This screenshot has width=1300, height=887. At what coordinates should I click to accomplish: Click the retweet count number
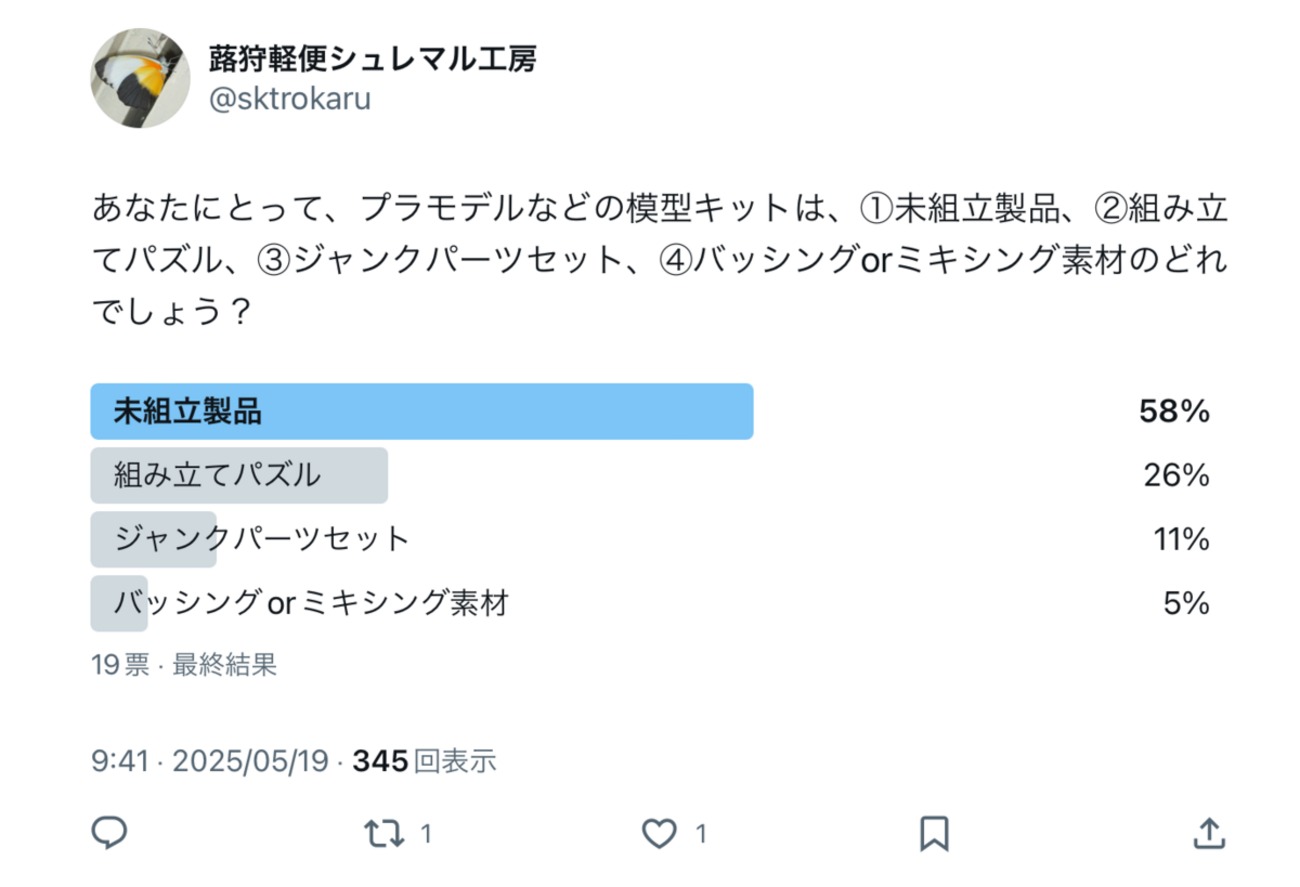[x=425, y=833]
